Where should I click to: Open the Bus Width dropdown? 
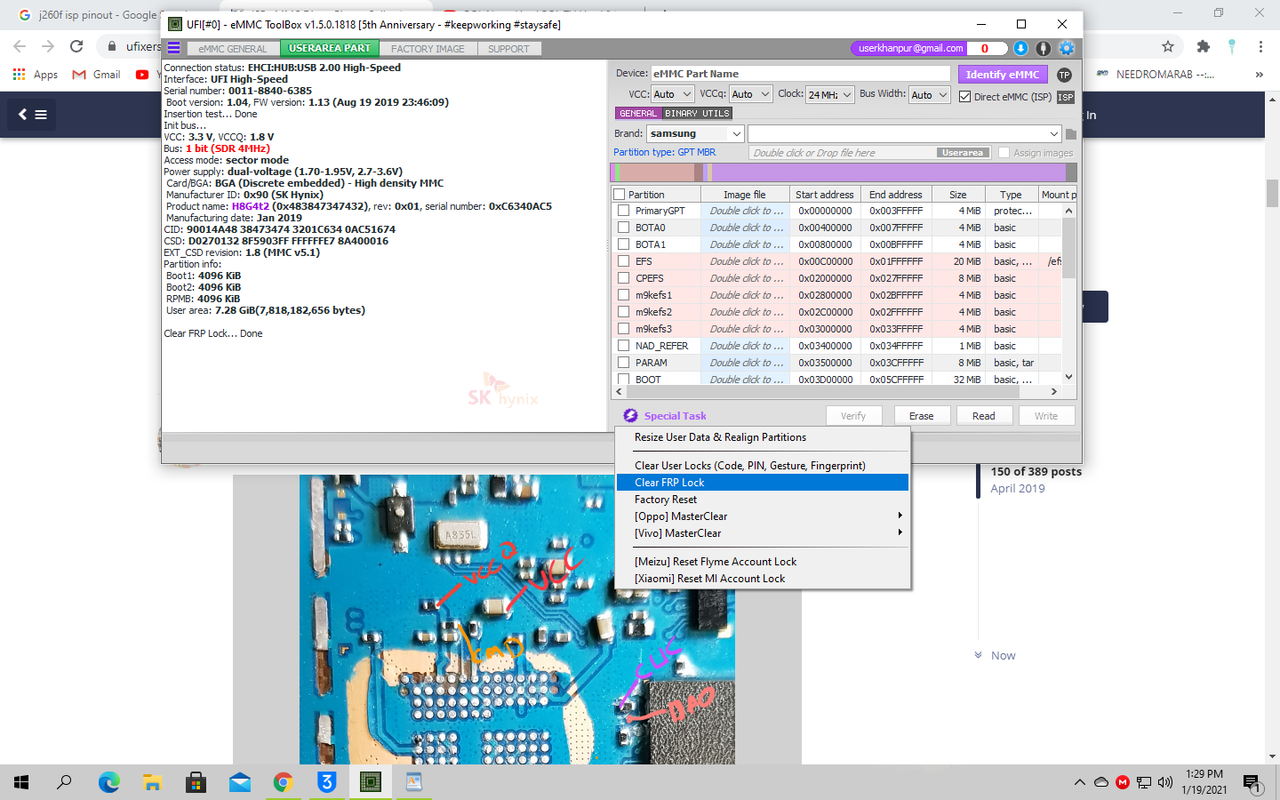coord(928,94)
